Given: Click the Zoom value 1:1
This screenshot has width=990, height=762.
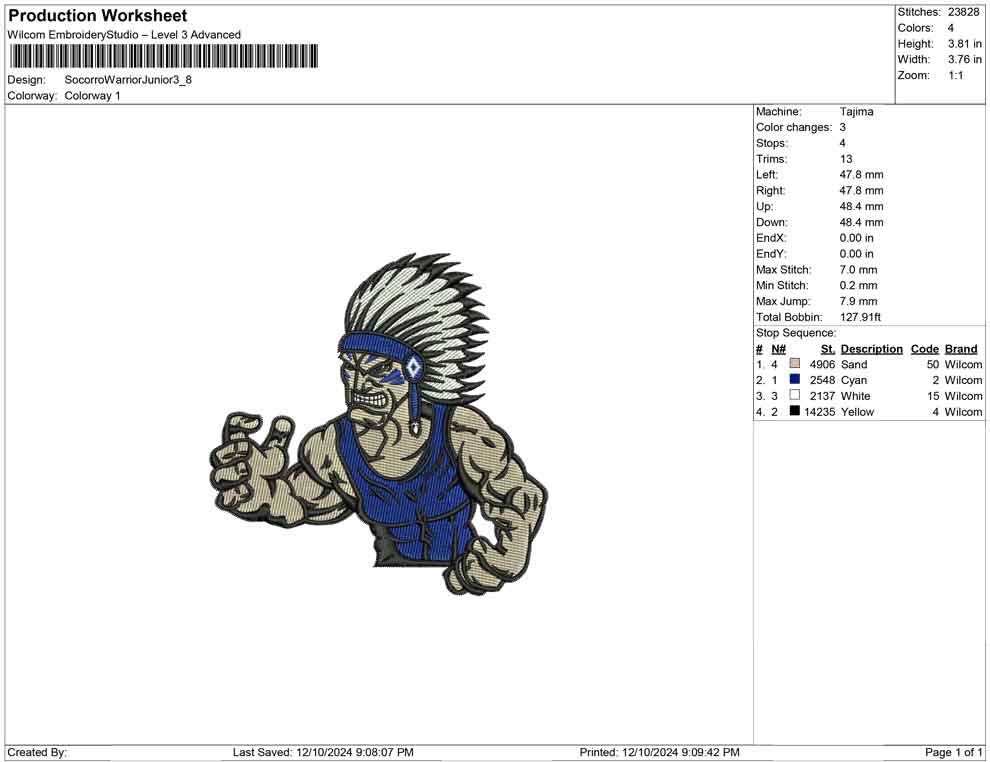Looking at the screenshot, I should point(955,76).
